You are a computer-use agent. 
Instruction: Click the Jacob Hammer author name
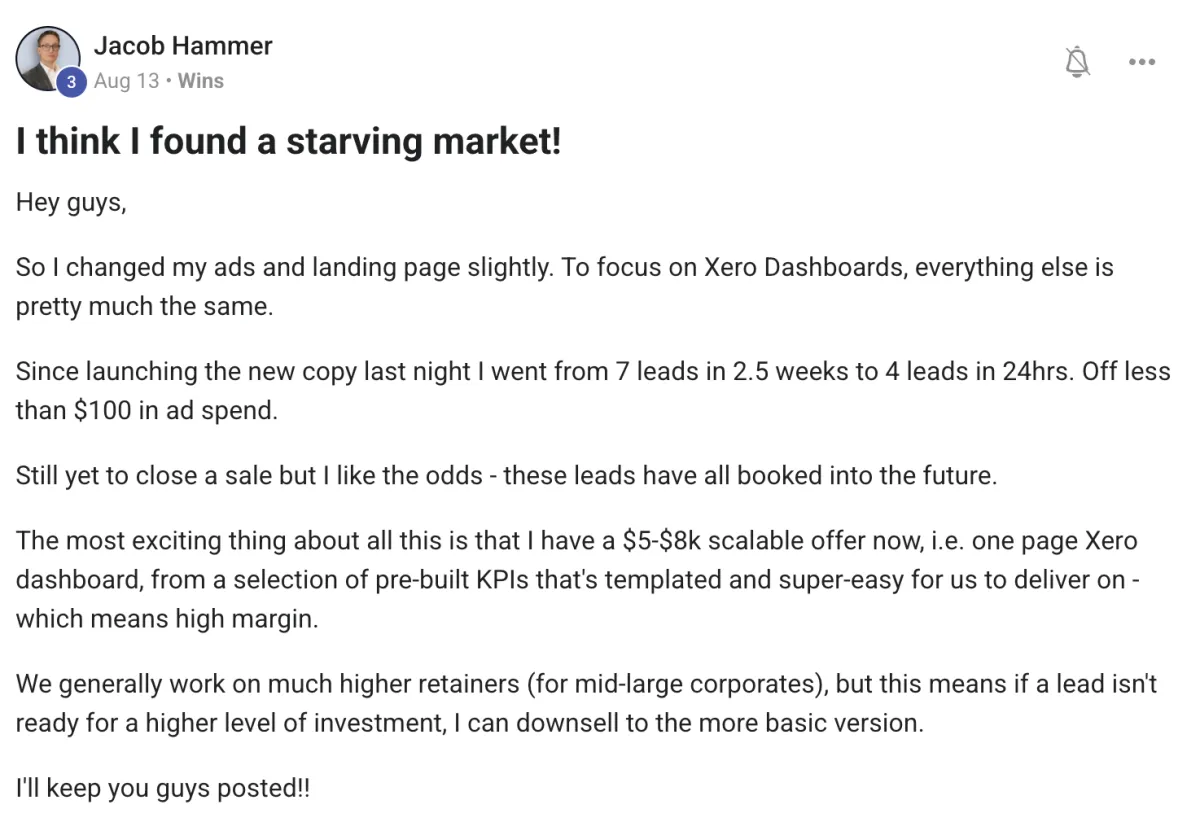click(183, 46)
